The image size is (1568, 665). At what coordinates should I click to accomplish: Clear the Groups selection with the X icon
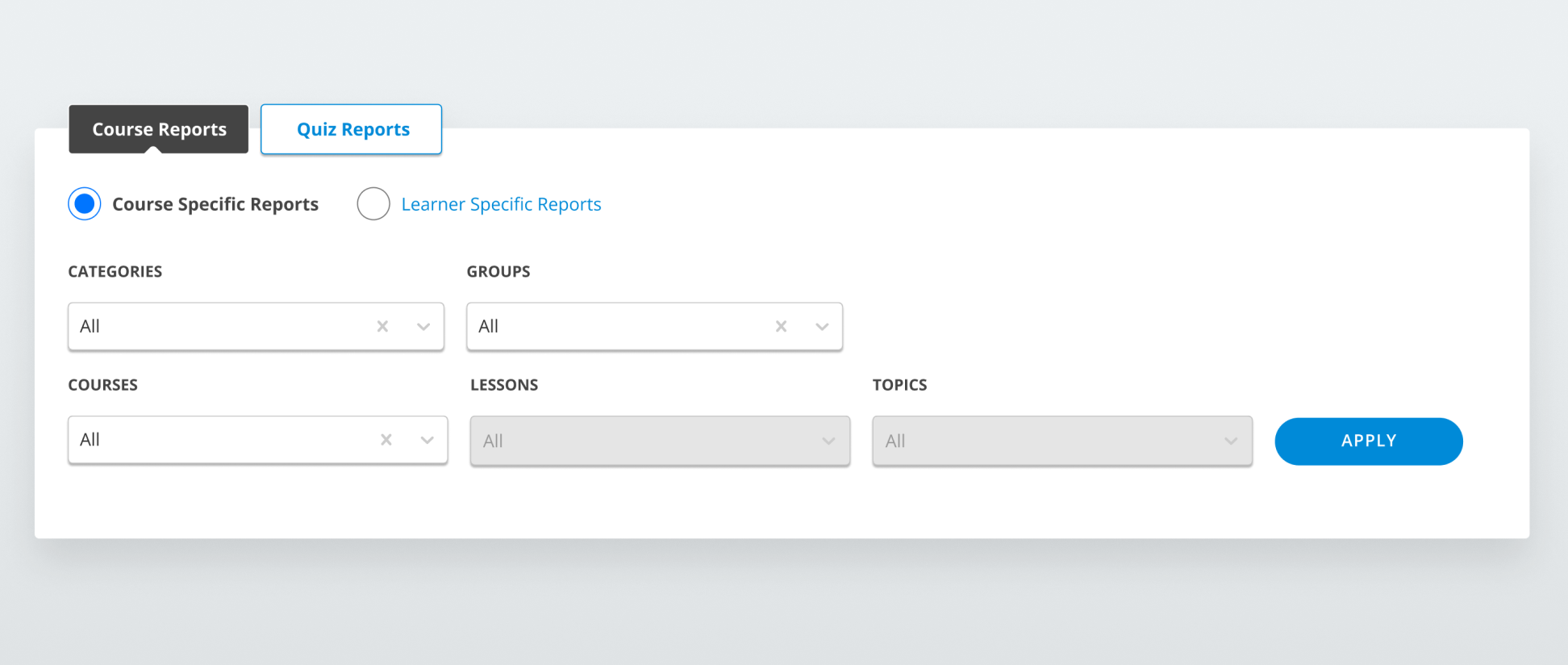781,326
